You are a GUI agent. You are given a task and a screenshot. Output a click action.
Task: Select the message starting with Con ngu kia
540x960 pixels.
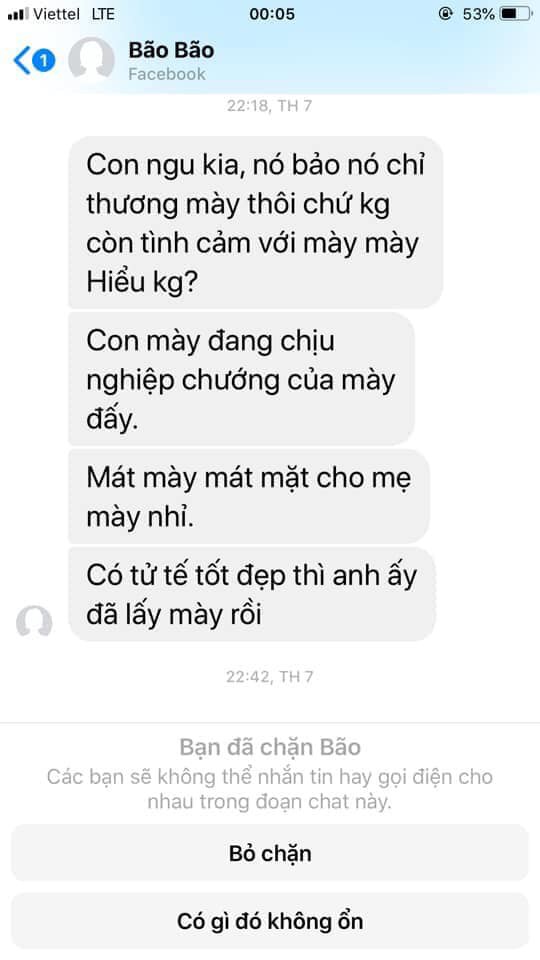(255, 223)
